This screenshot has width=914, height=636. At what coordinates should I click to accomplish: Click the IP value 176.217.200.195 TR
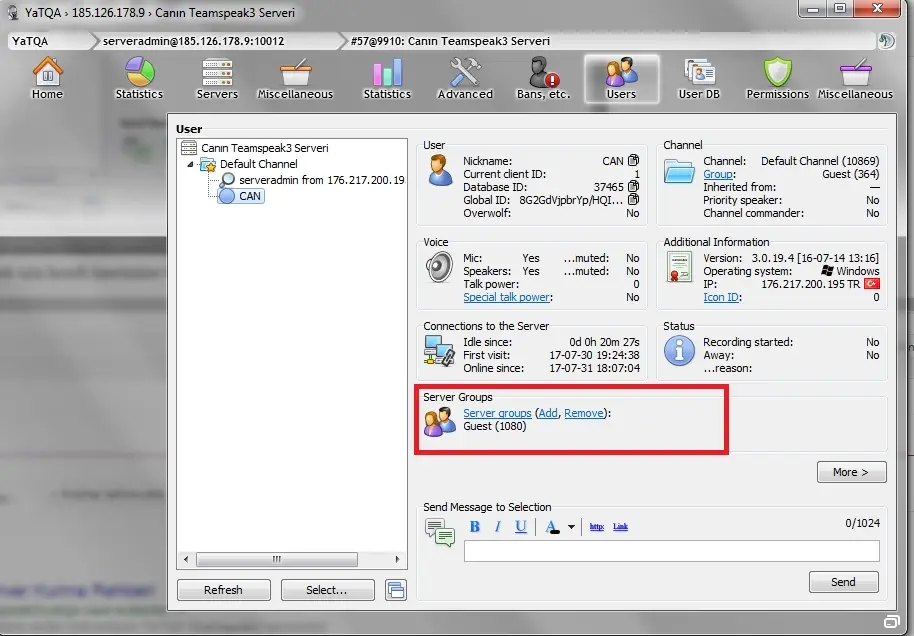point(811,284)
